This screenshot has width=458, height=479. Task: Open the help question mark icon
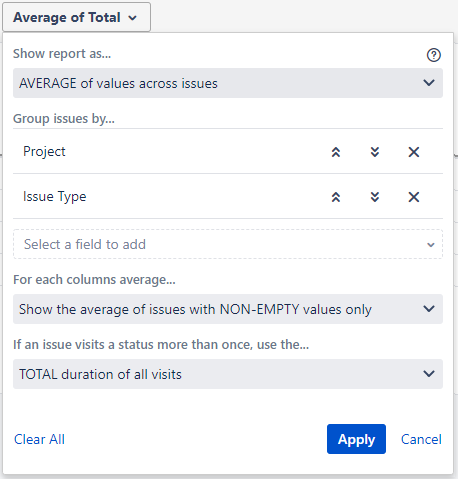coord(434,55)
